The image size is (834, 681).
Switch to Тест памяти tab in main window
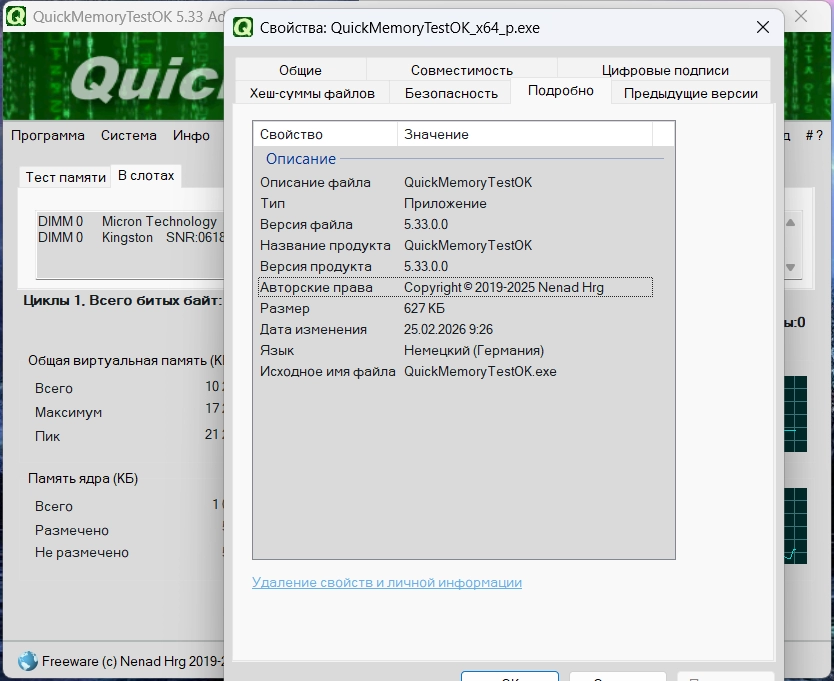pos(65,177)
